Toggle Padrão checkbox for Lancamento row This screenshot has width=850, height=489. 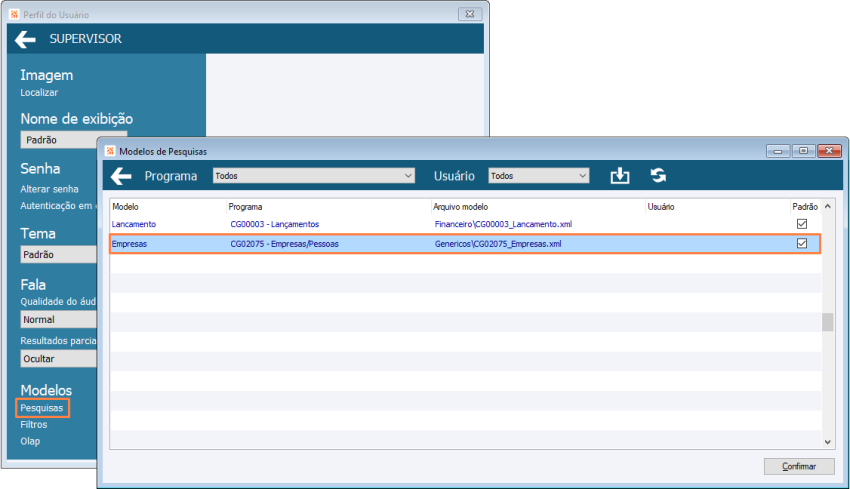802,224
